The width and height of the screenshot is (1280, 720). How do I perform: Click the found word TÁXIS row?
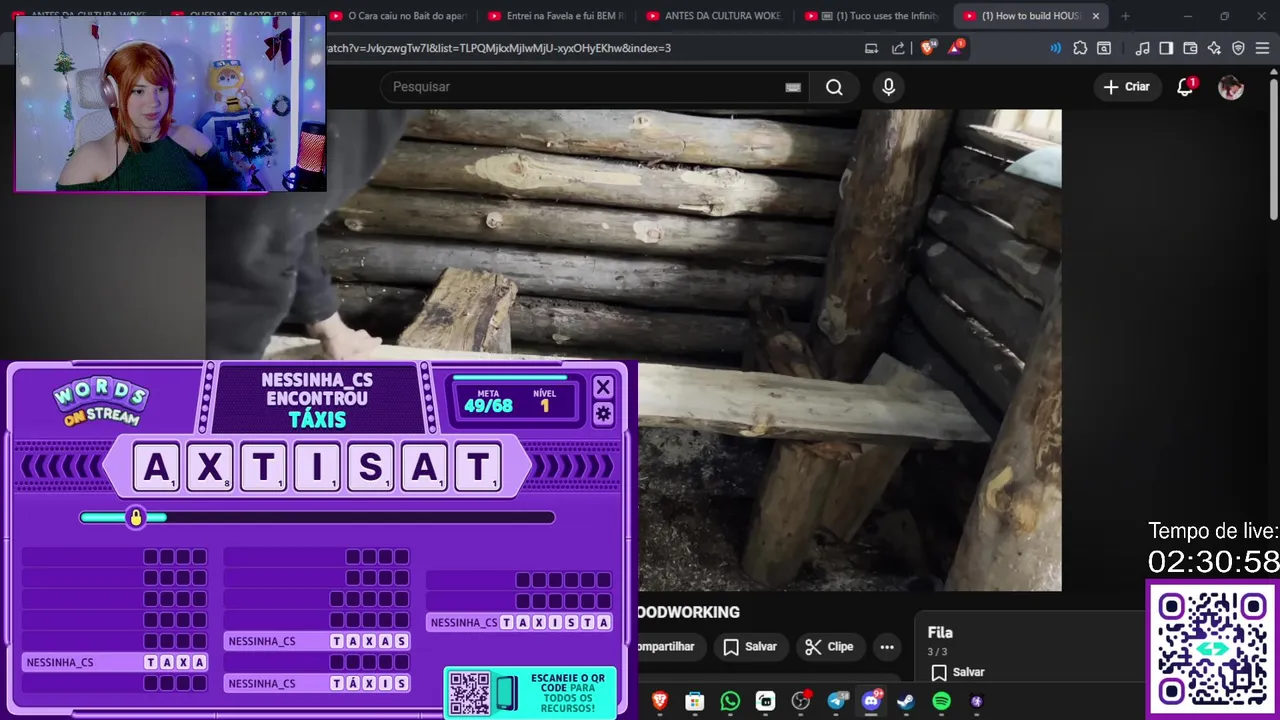point(317,683)
